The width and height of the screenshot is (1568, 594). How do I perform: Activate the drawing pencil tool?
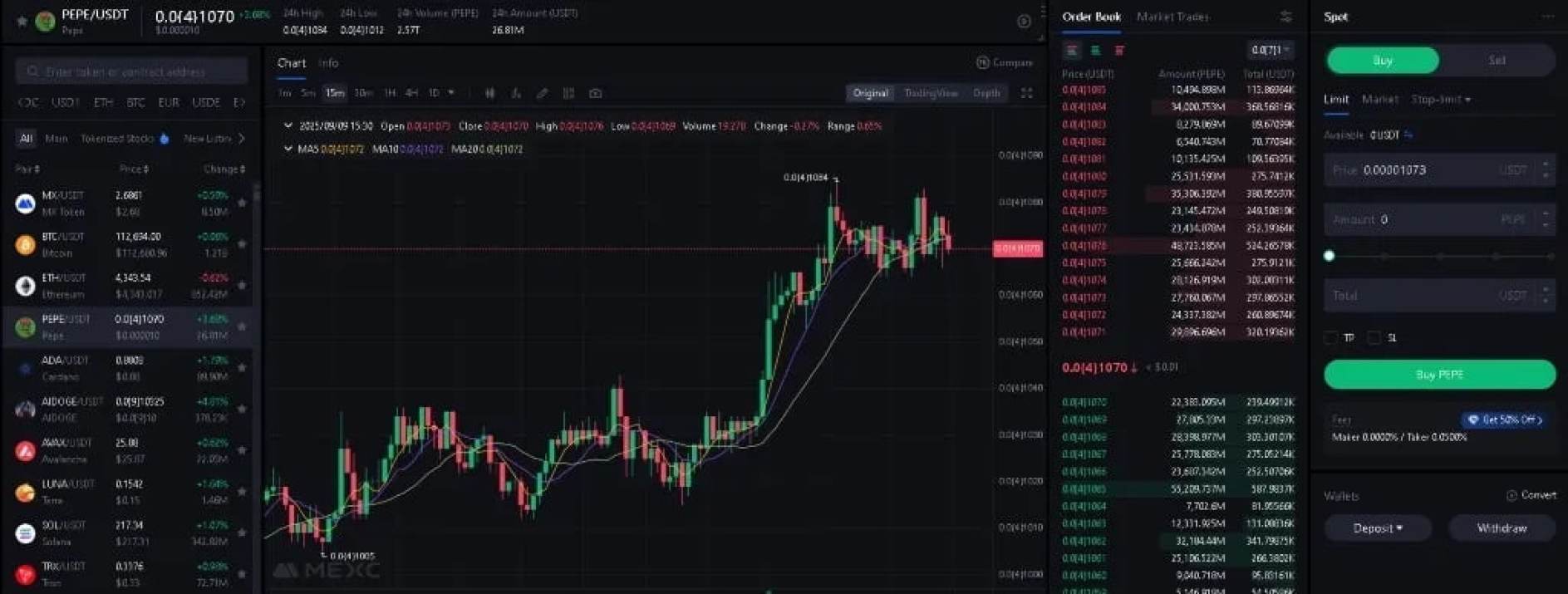tap(542, 93)
